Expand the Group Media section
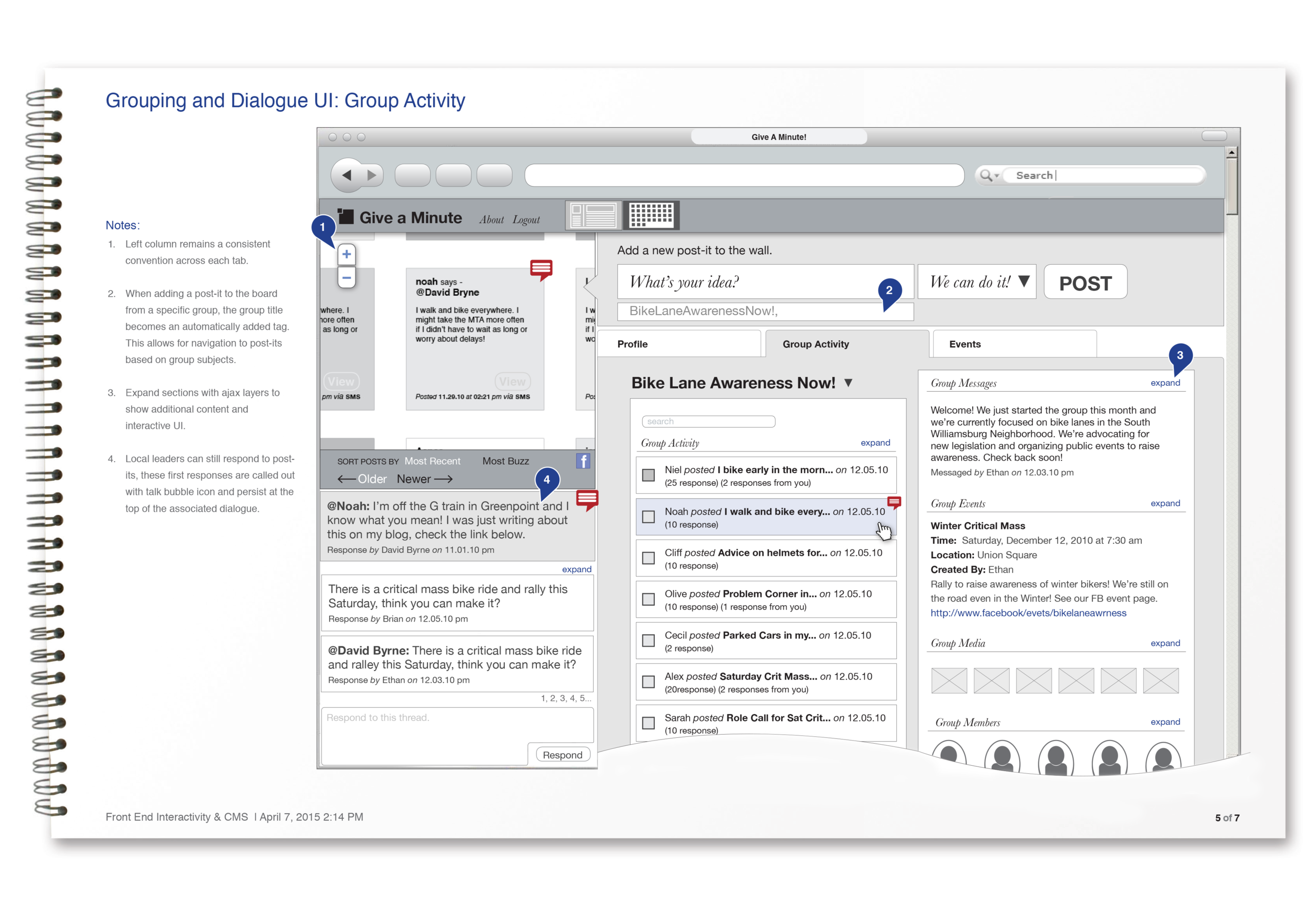This screenshot has height=900, width=1316. point(1165,643)
